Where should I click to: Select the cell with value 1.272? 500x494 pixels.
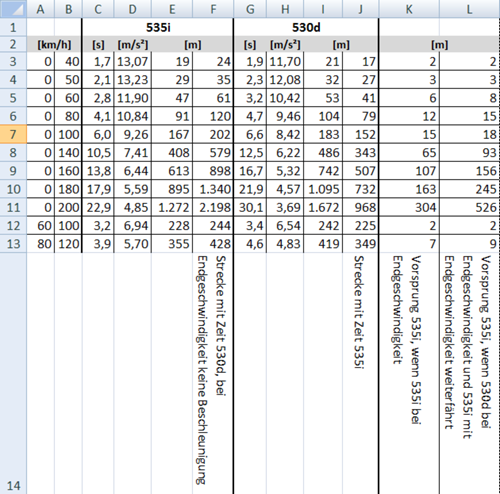click(172, 207)
